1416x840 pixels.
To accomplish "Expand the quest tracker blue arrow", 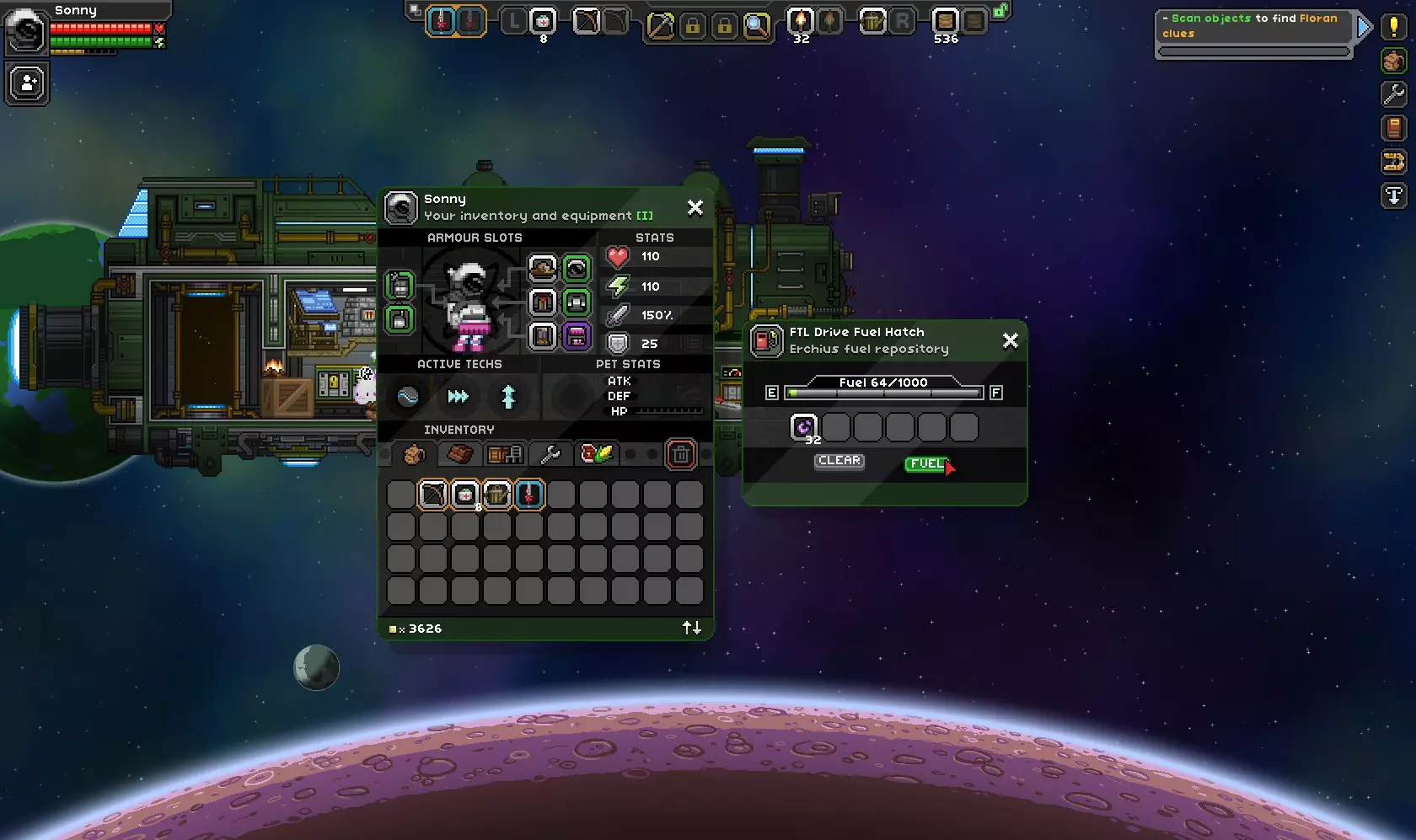I will click(x=1364, y=28).
